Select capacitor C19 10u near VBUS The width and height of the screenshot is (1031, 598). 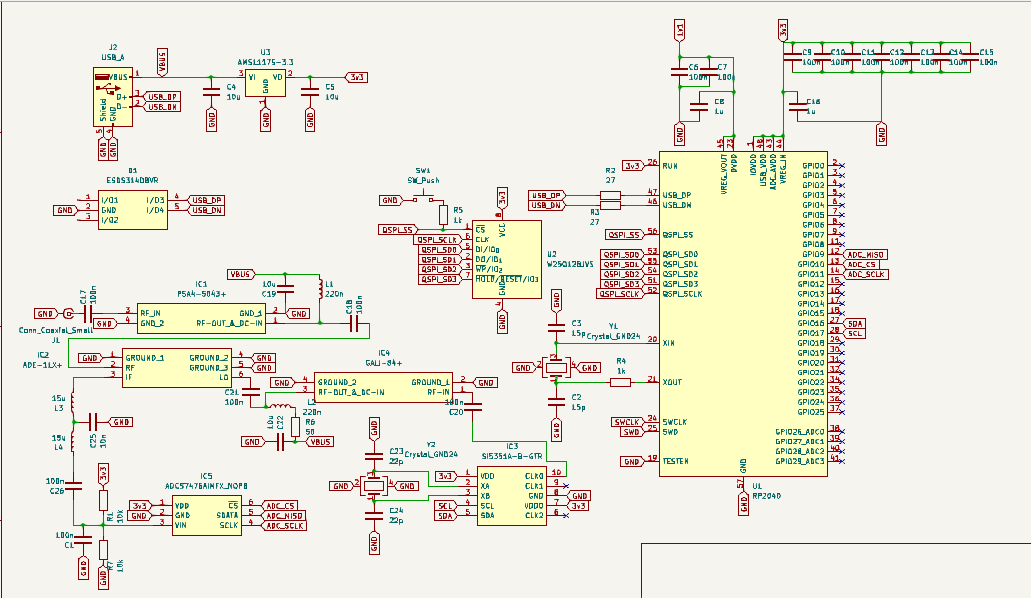[x=285, y=289]
